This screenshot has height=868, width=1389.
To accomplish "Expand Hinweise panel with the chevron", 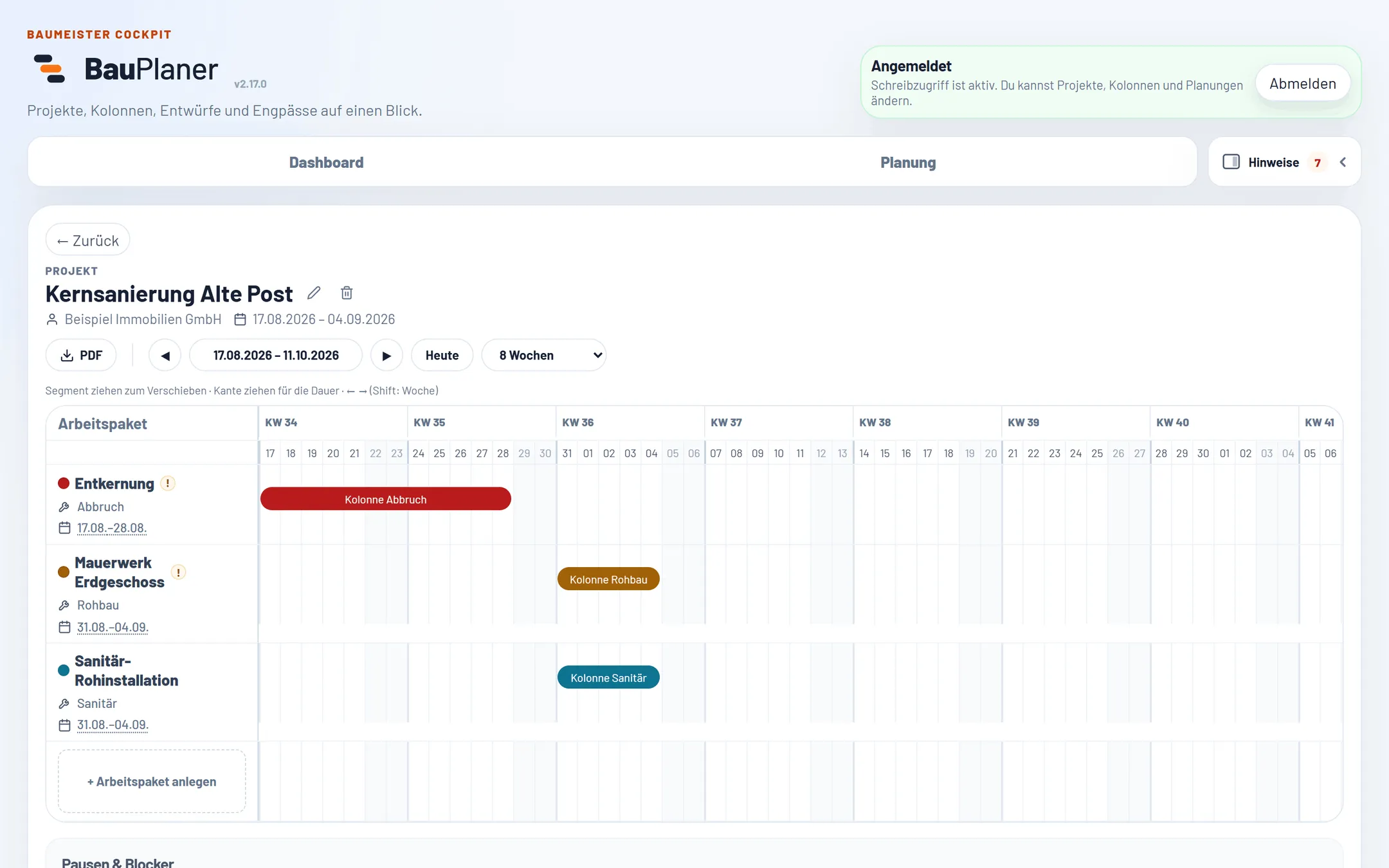I will pos(1343,162).
